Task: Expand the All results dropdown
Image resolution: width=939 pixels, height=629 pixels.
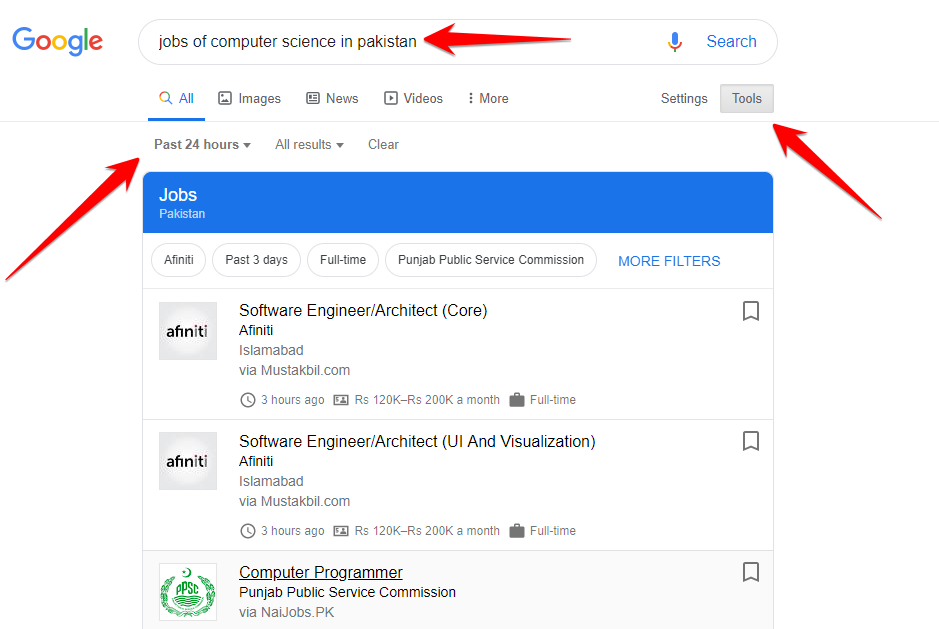Action: point(308,144)
